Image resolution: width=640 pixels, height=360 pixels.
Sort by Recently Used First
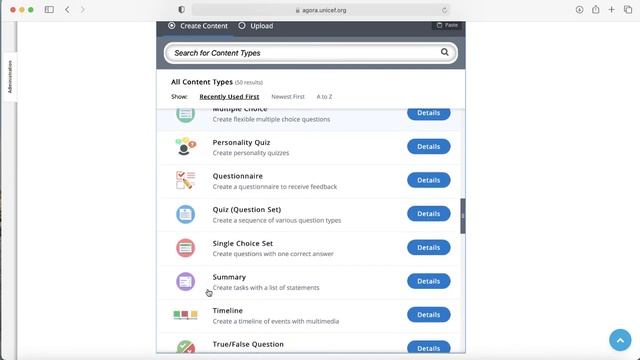coord(229,97)
